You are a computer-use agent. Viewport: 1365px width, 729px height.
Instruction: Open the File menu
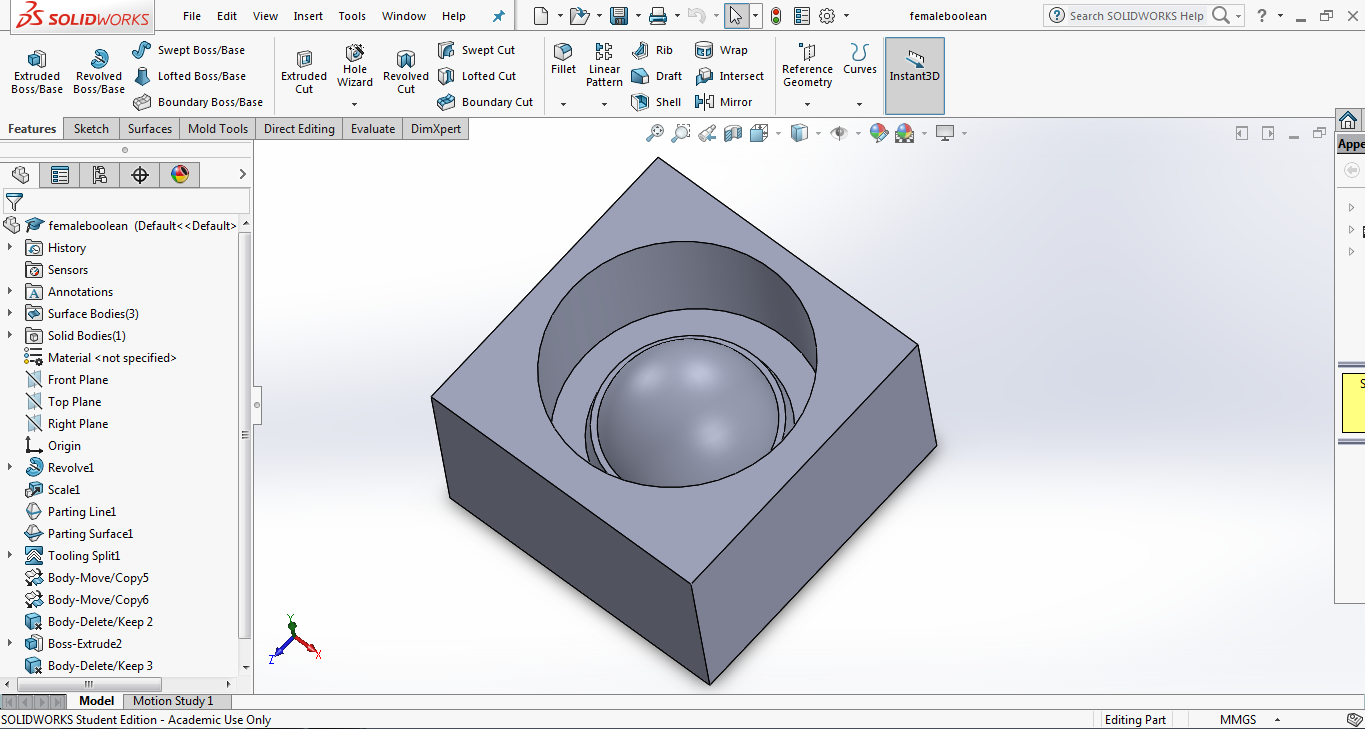(x=192, y=16)
